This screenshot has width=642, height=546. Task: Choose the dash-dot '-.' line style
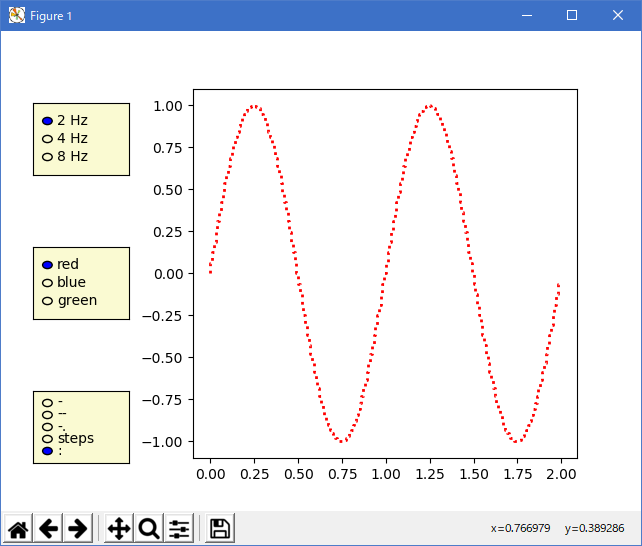(47, 427)
